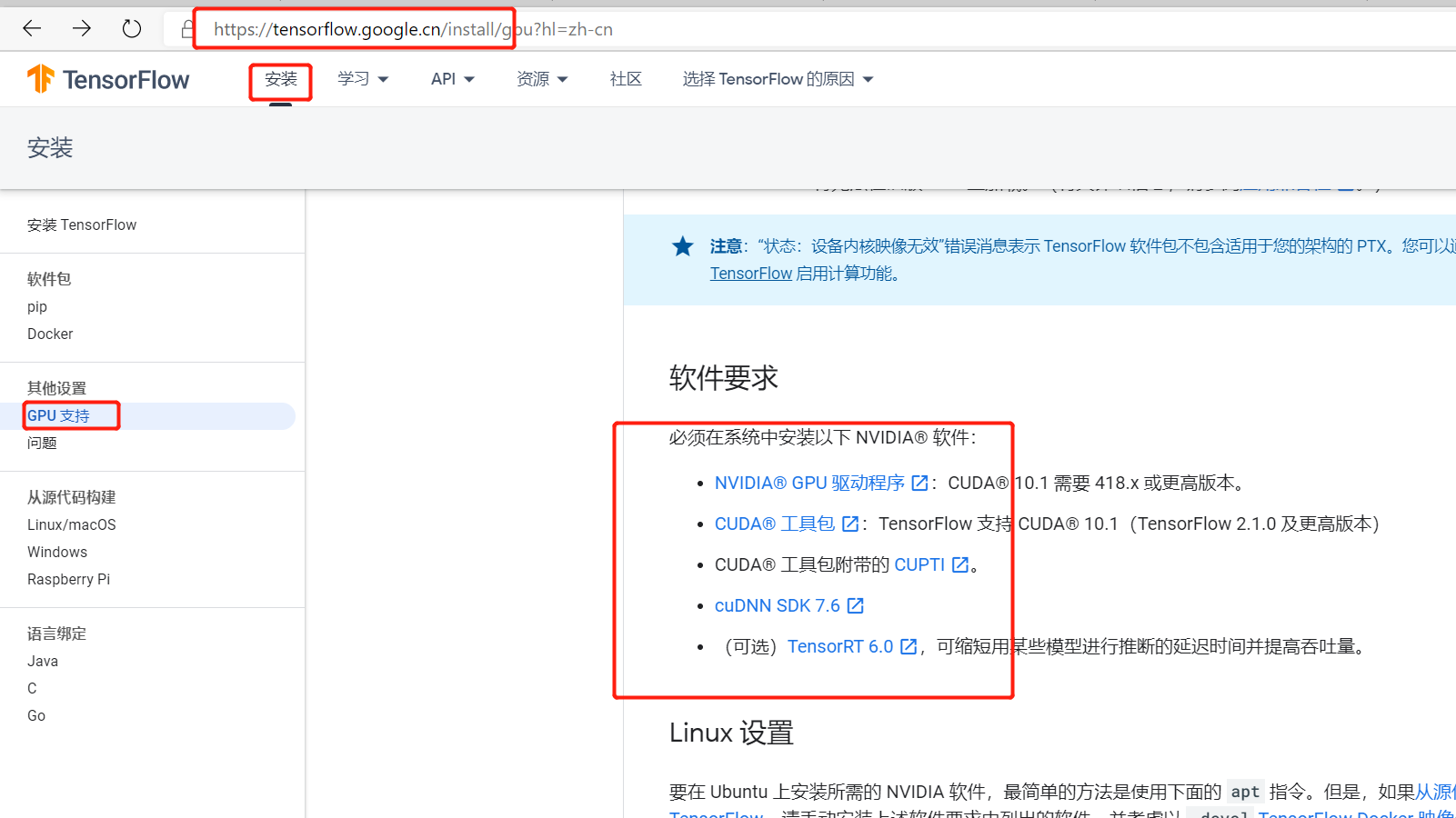Open the 社区 menu item
Image resolution: width=1456 pixels, height=818 pixels.
coord(625,79)
